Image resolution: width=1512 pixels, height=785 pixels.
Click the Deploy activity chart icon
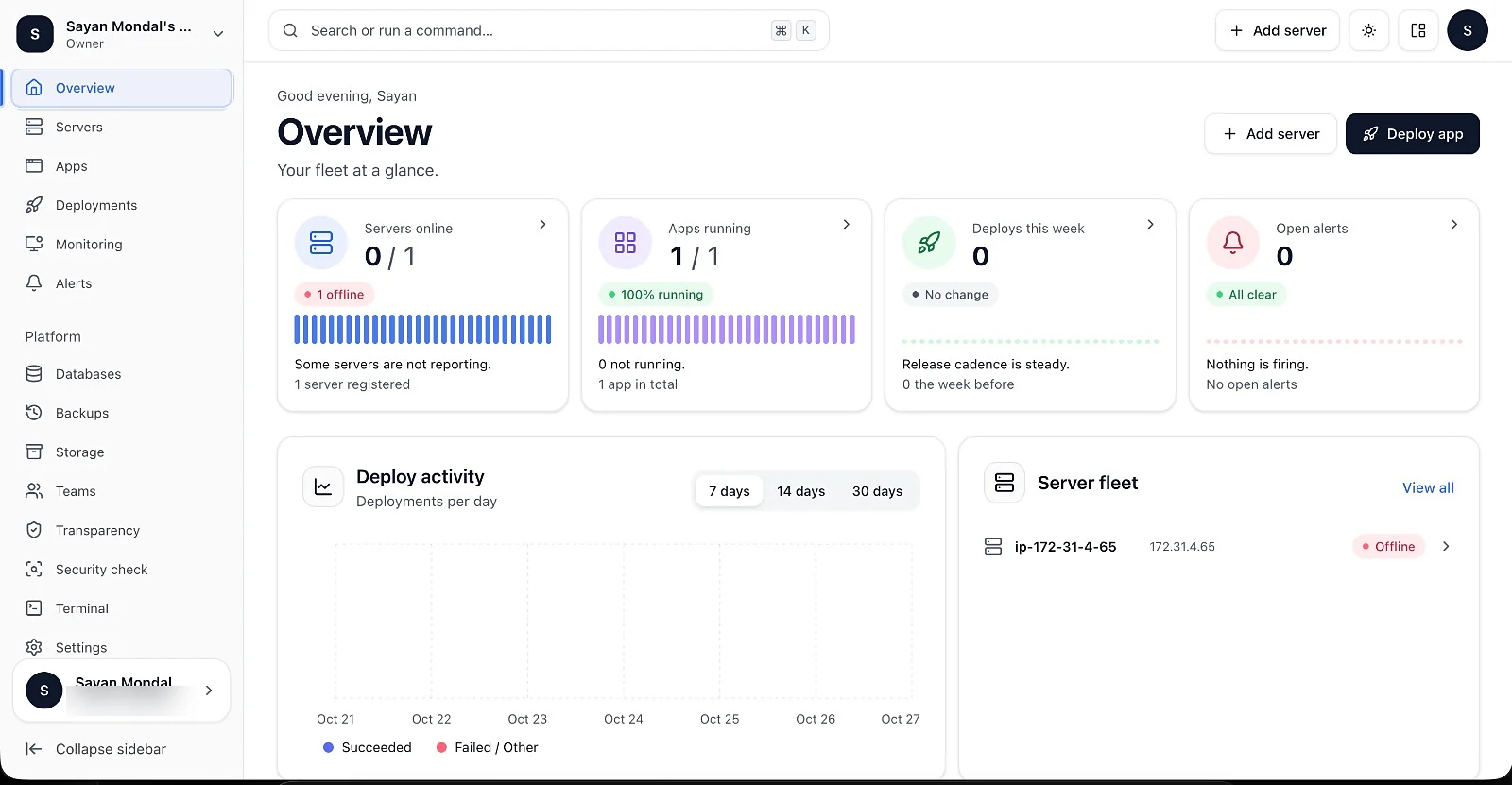323,487
